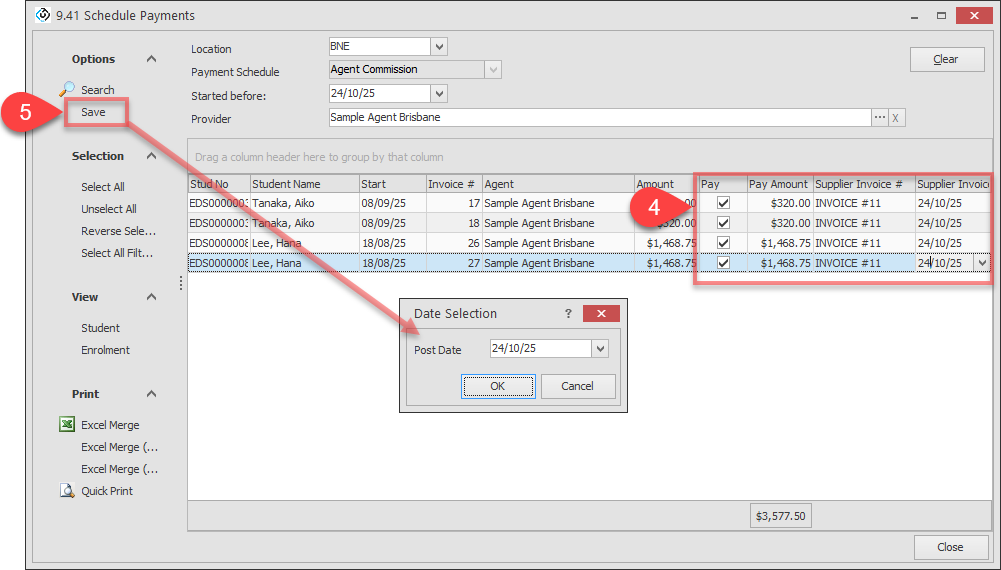
Task: Click the app icon in title bar
Action: pos(42,15)
